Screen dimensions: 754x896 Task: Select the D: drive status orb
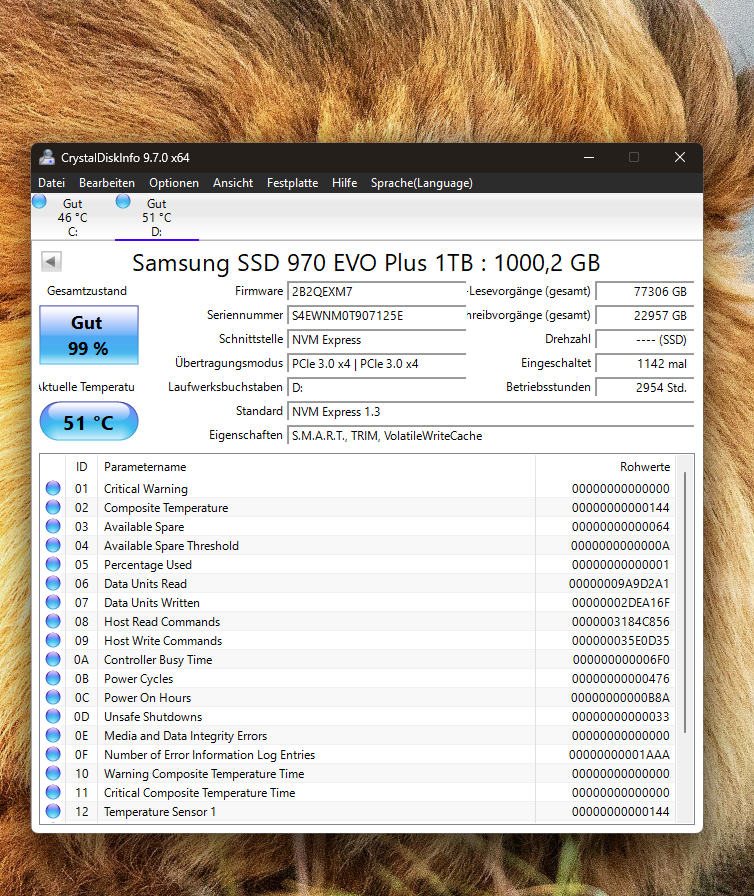click(x=123, y=201)
